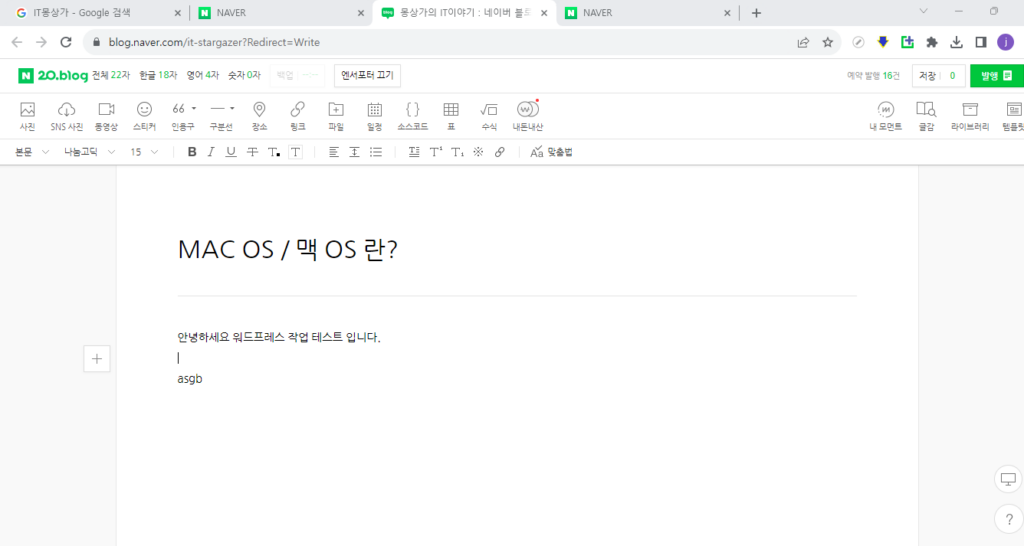This screenshot has height=546, width=1024.
Task: Open 내 모먼트 panel
Action: [x=886, y=116]
